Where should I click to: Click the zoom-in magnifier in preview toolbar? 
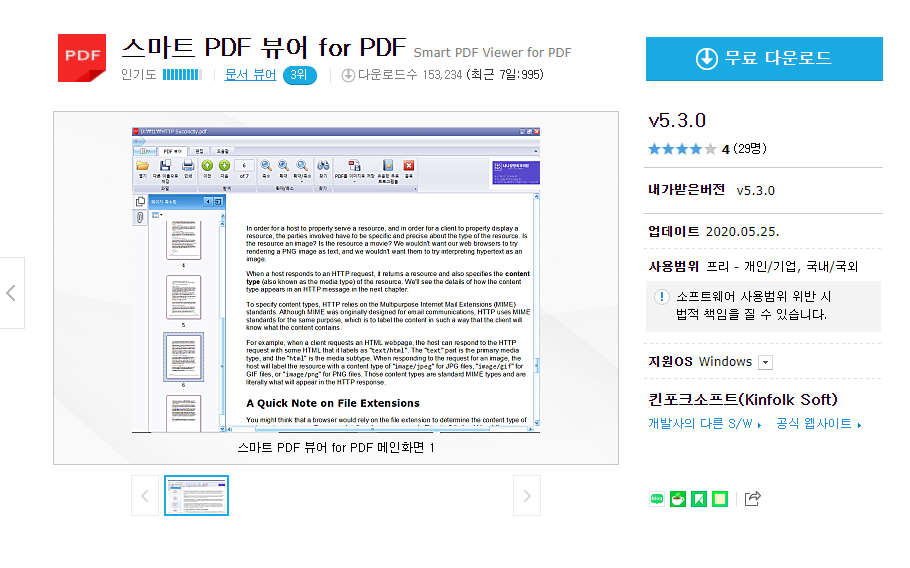tap(283, 166)
